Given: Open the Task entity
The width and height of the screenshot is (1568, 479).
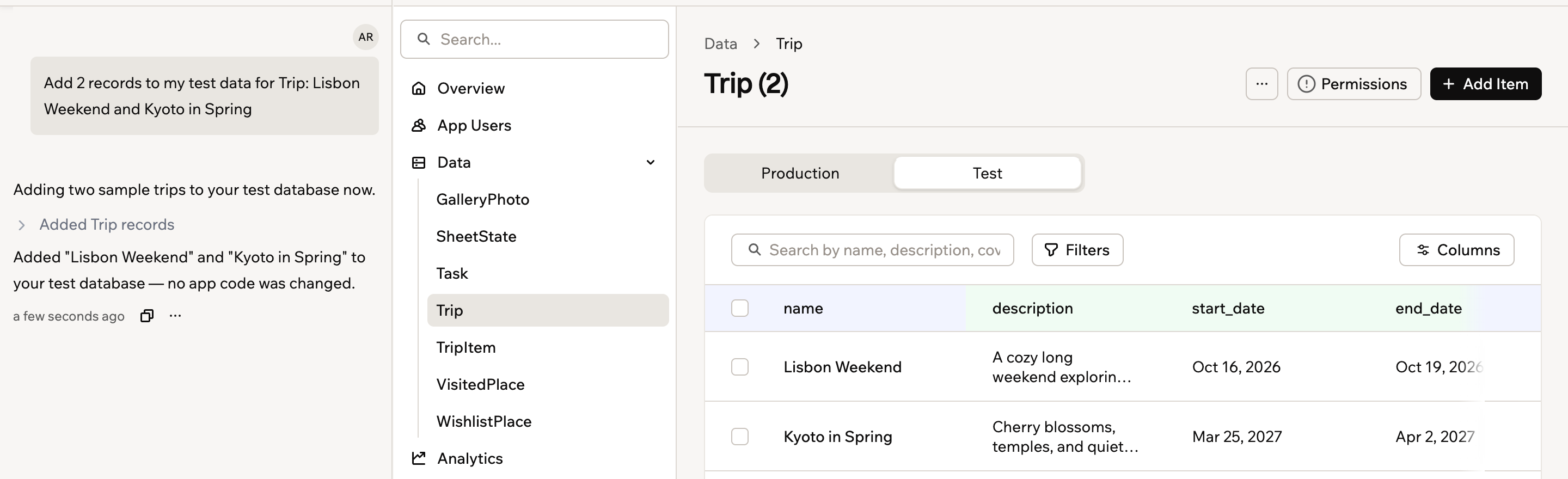Looking at the screenshot, I should (548, 273).
